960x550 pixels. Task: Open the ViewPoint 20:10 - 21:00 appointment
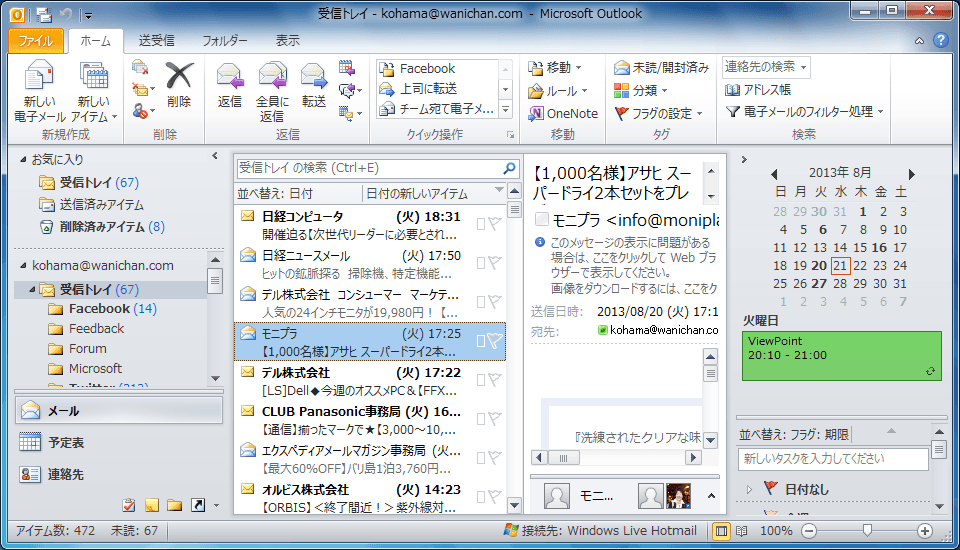(x=842, y=356)
